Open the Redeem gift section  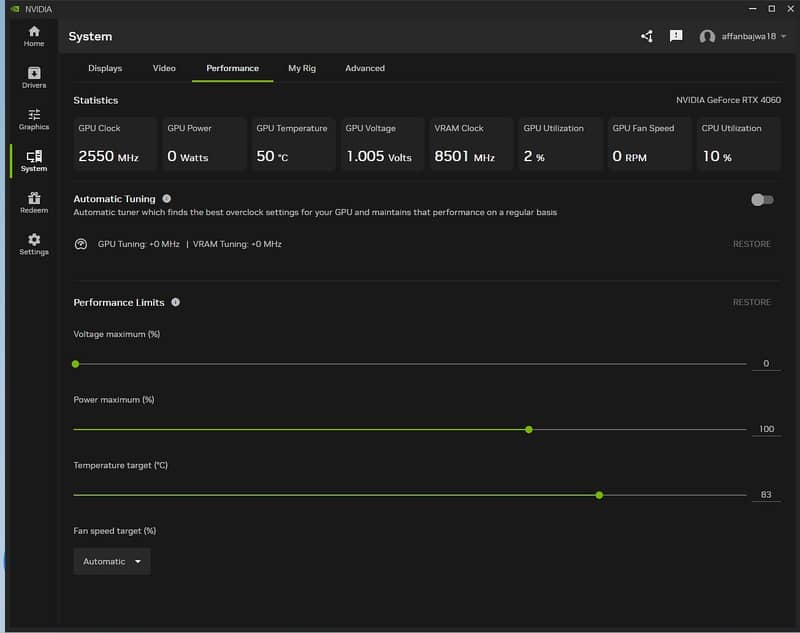click(x=34, y=202)
